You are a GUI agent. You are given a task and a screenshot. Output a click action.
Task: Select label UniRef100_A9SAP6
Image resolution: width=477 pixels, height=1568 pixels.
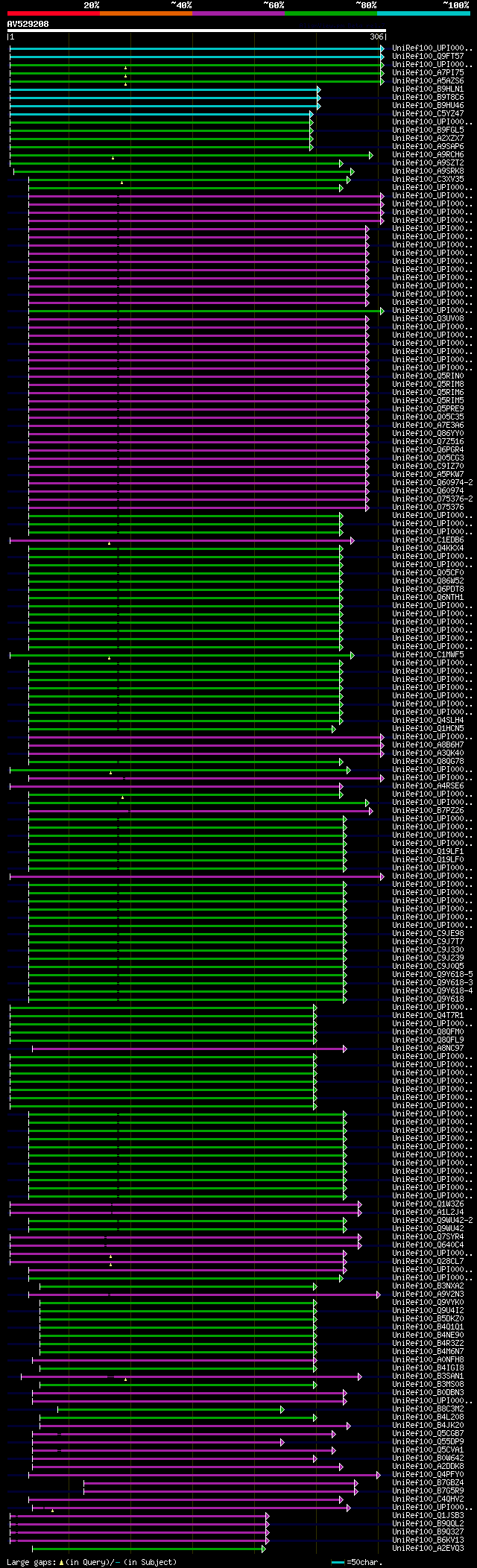(x=428, y=146)
